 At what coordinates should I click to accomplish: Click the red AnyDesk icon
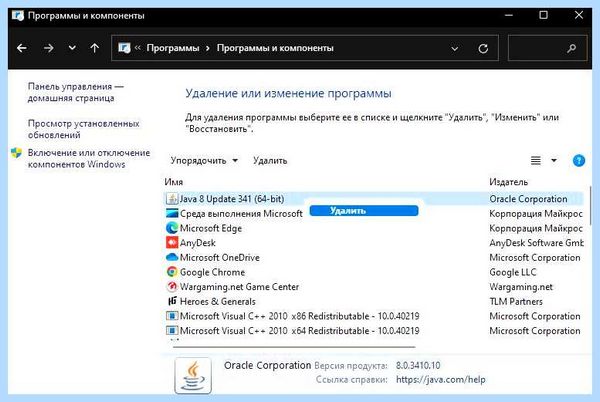(172, 243)
